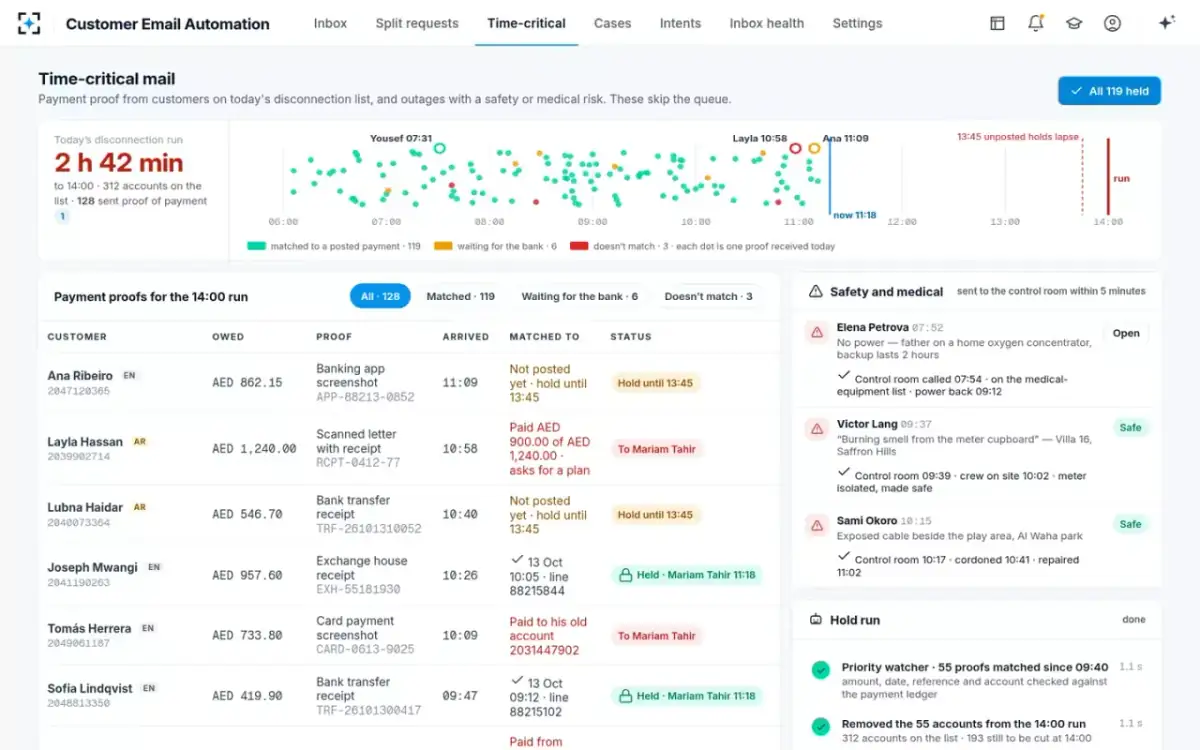Click Joseph Mwangi's 'Held · Mariam Tahir 11:18' badge
This screenshot has height=750, width=1200.
[686, 575]
